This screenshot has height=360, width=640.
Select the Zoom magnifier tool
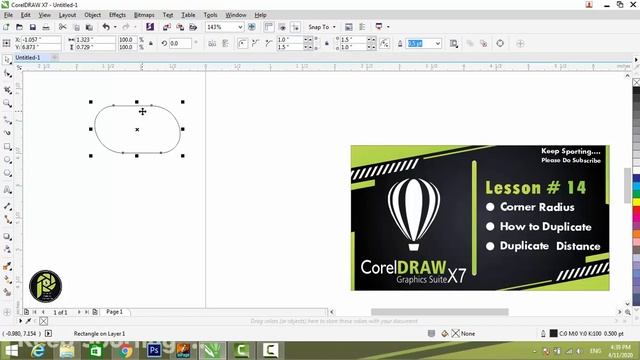click(x=7, y=103)
